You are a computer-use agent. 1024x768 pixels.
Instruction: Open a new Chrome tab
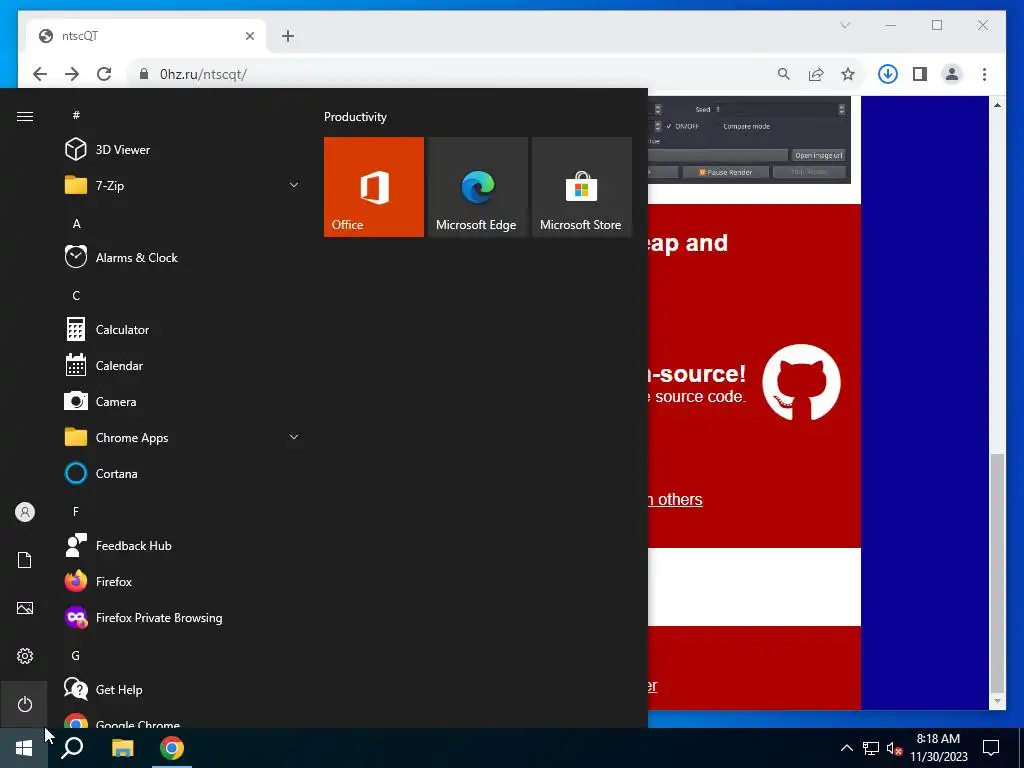click(x=288, y=36)
